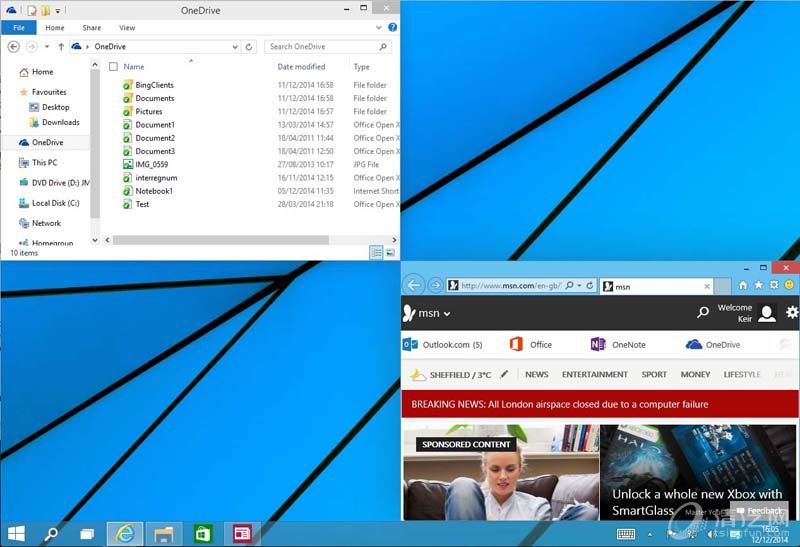The height and width of the screenshot is (547, 800).
Task: Edit weather location with pencil icon
Action: tap(504, 375)
